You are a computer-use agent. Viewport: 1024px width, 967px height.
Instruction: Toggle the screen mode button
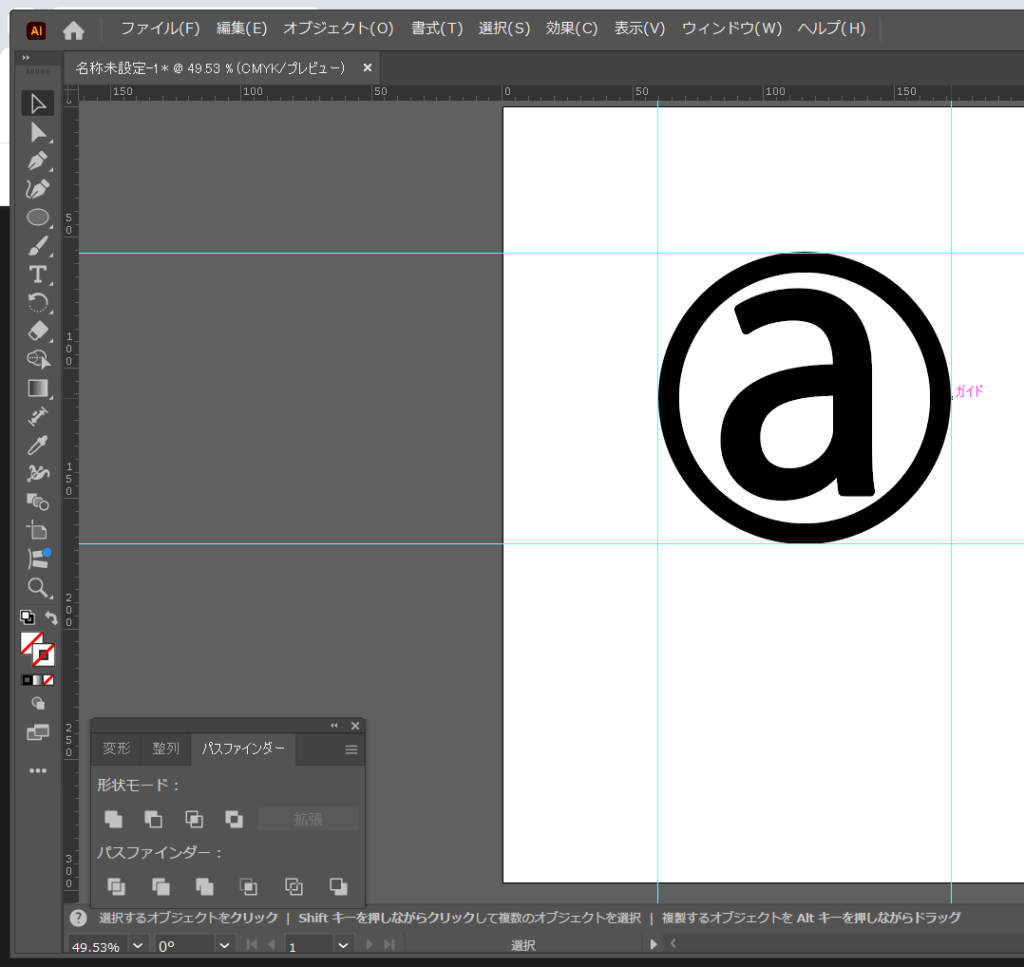point(38,732)
